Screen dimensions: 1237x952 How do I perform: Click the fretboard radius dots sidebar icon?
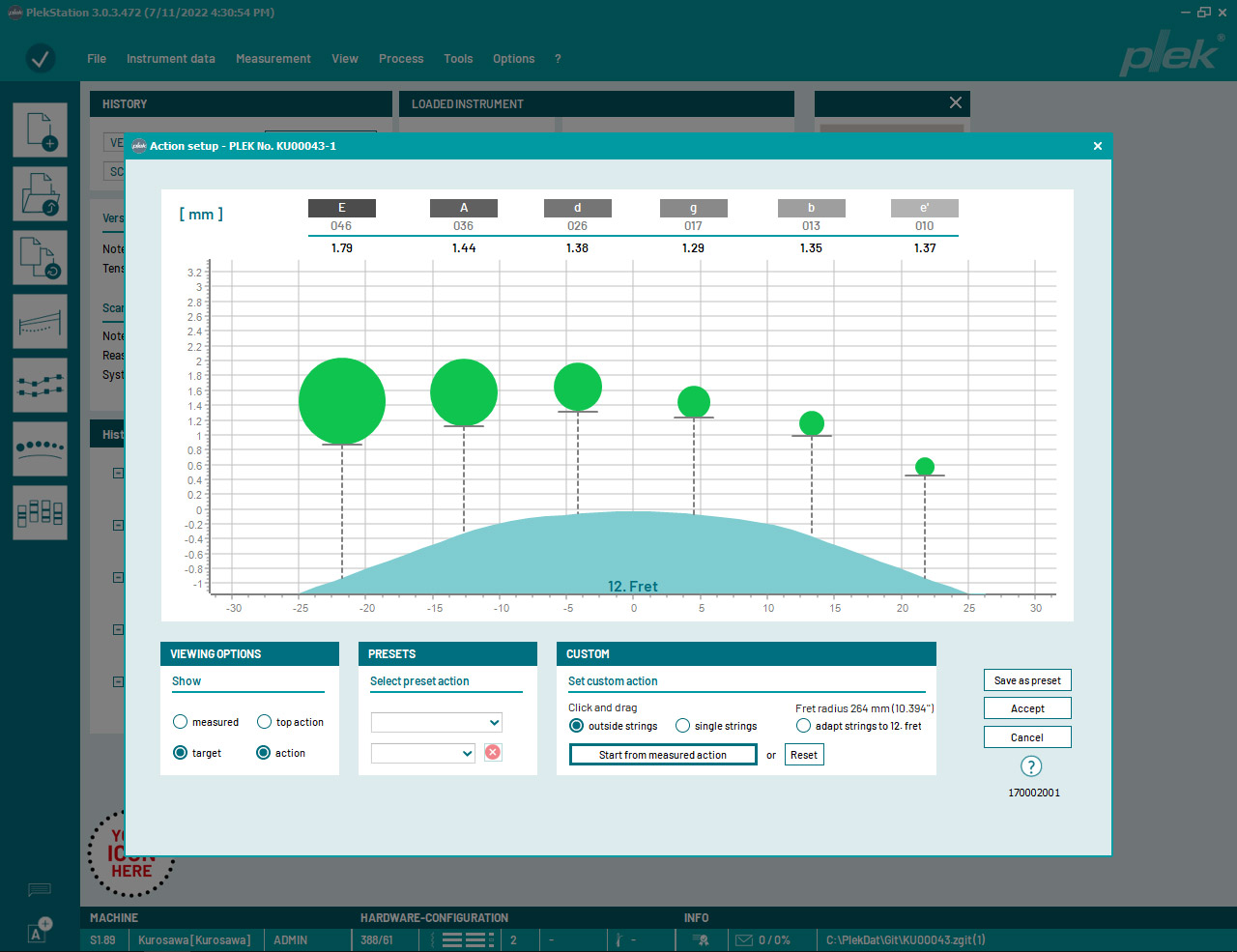[x=41, y=448]
